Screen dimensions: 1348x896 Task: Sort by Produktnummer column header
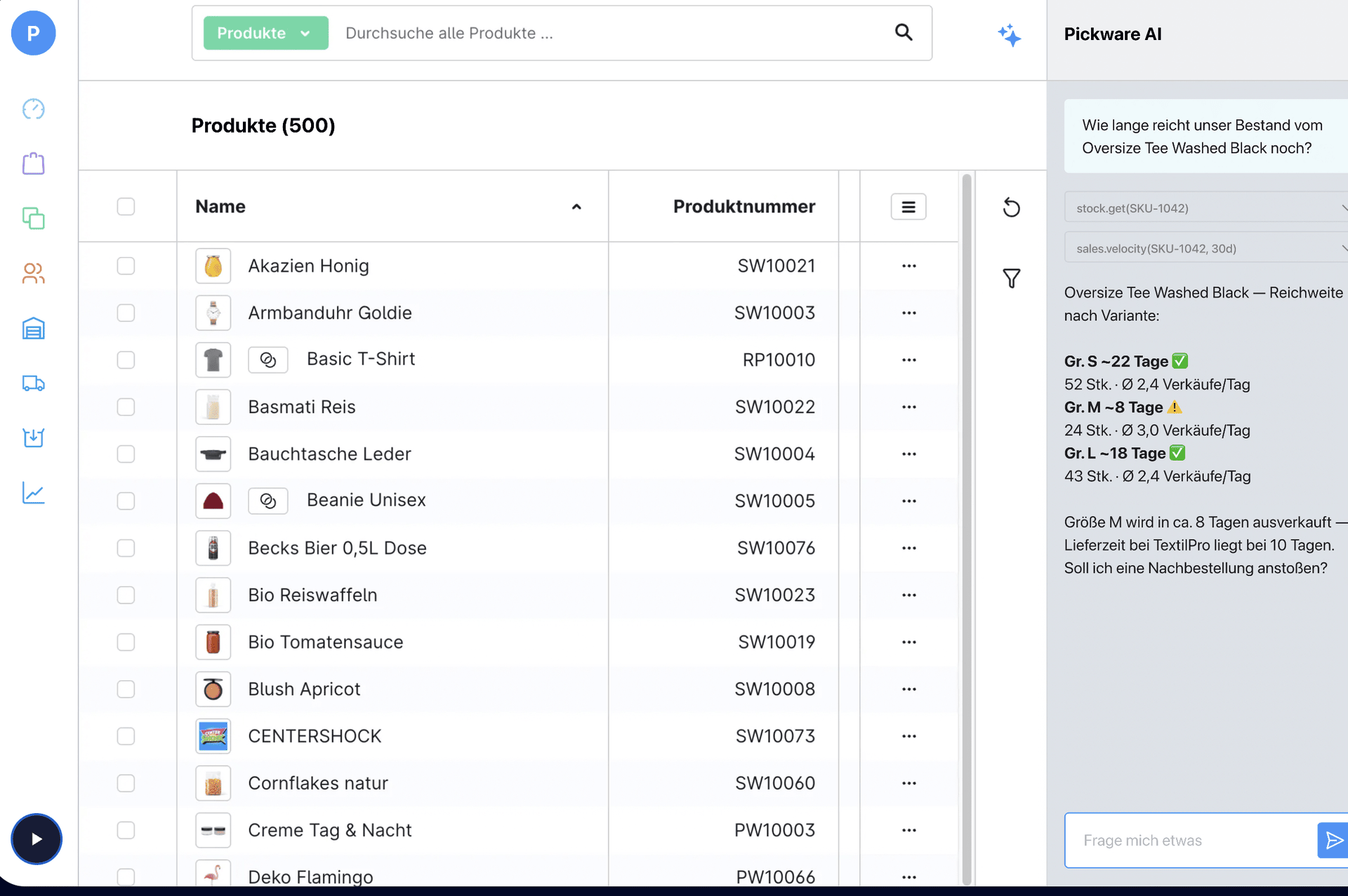pos(744,206)
